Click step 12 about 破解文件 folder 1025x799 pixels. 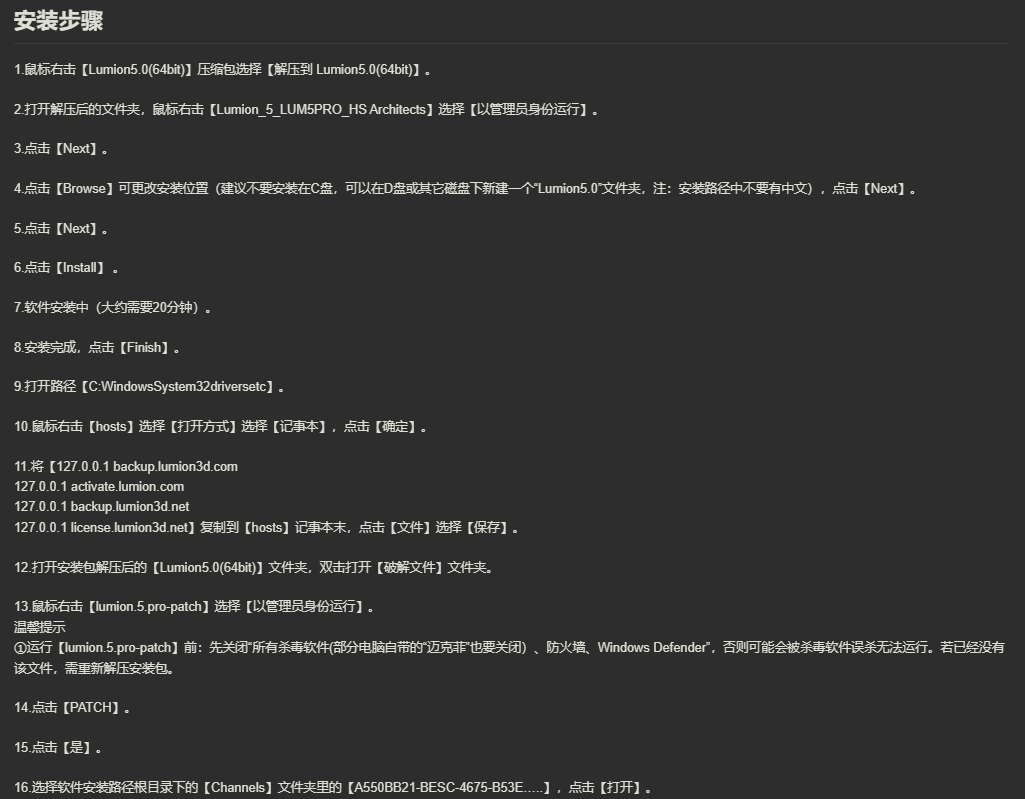pyautogui.click(x=254, y=568)
